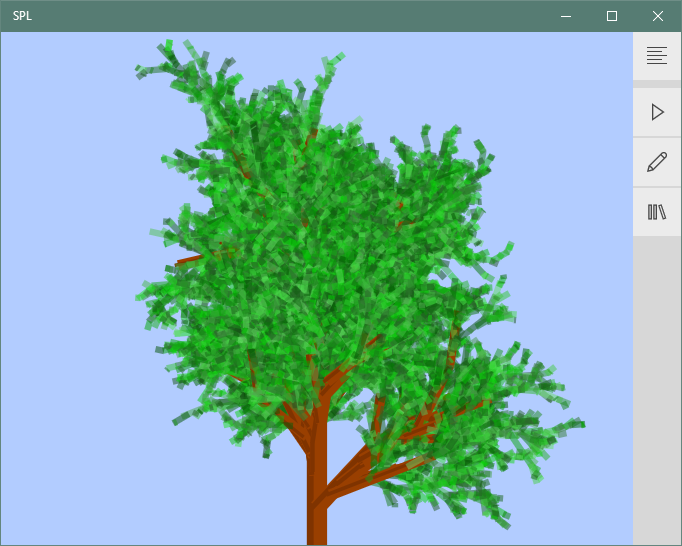The image size is (682, 546).
Task: Maximize the SPL window
Action: tap(612, 16)
